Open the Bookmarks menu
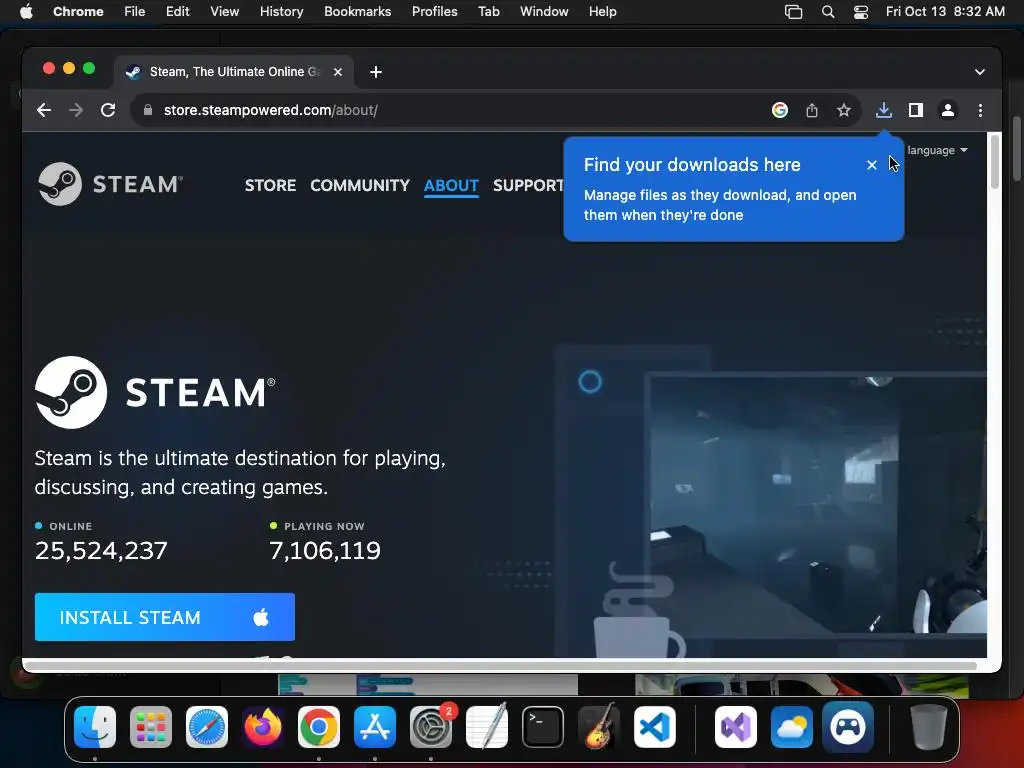The height and width of the screenshot is (768, 1024). 357,12
